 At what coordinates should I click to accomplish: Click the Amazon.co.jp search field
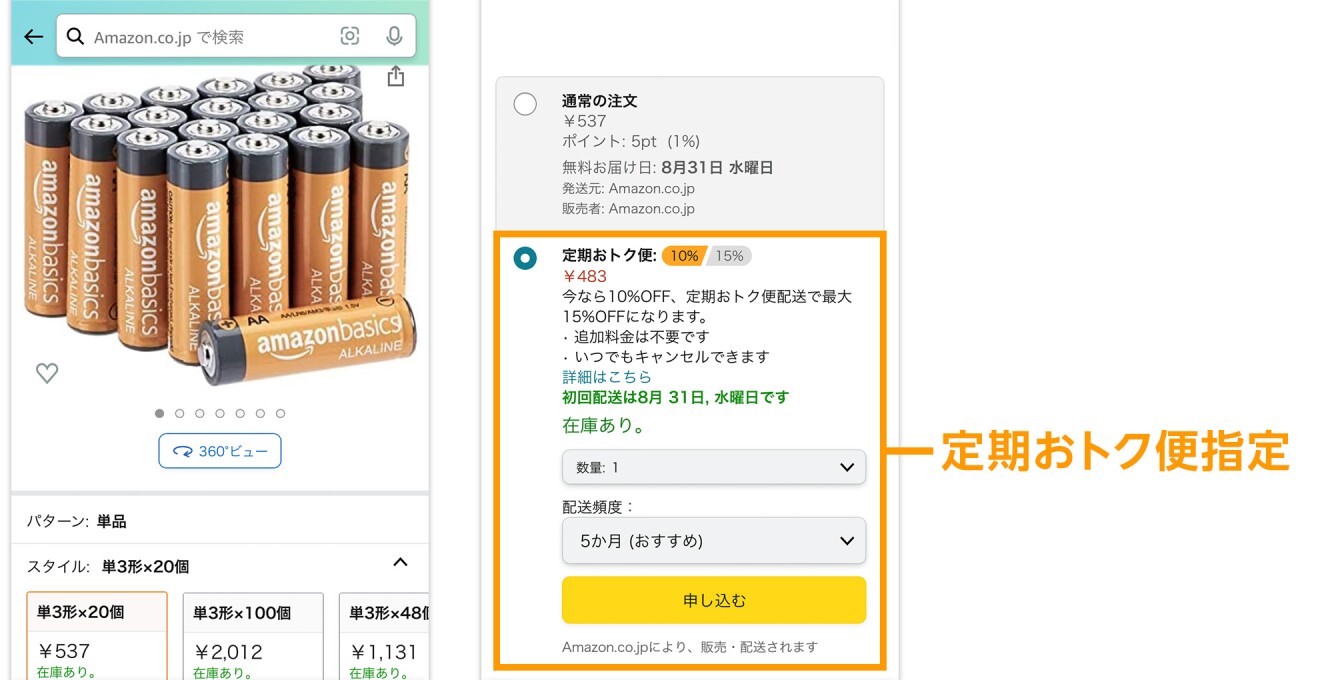pos(210,37)
